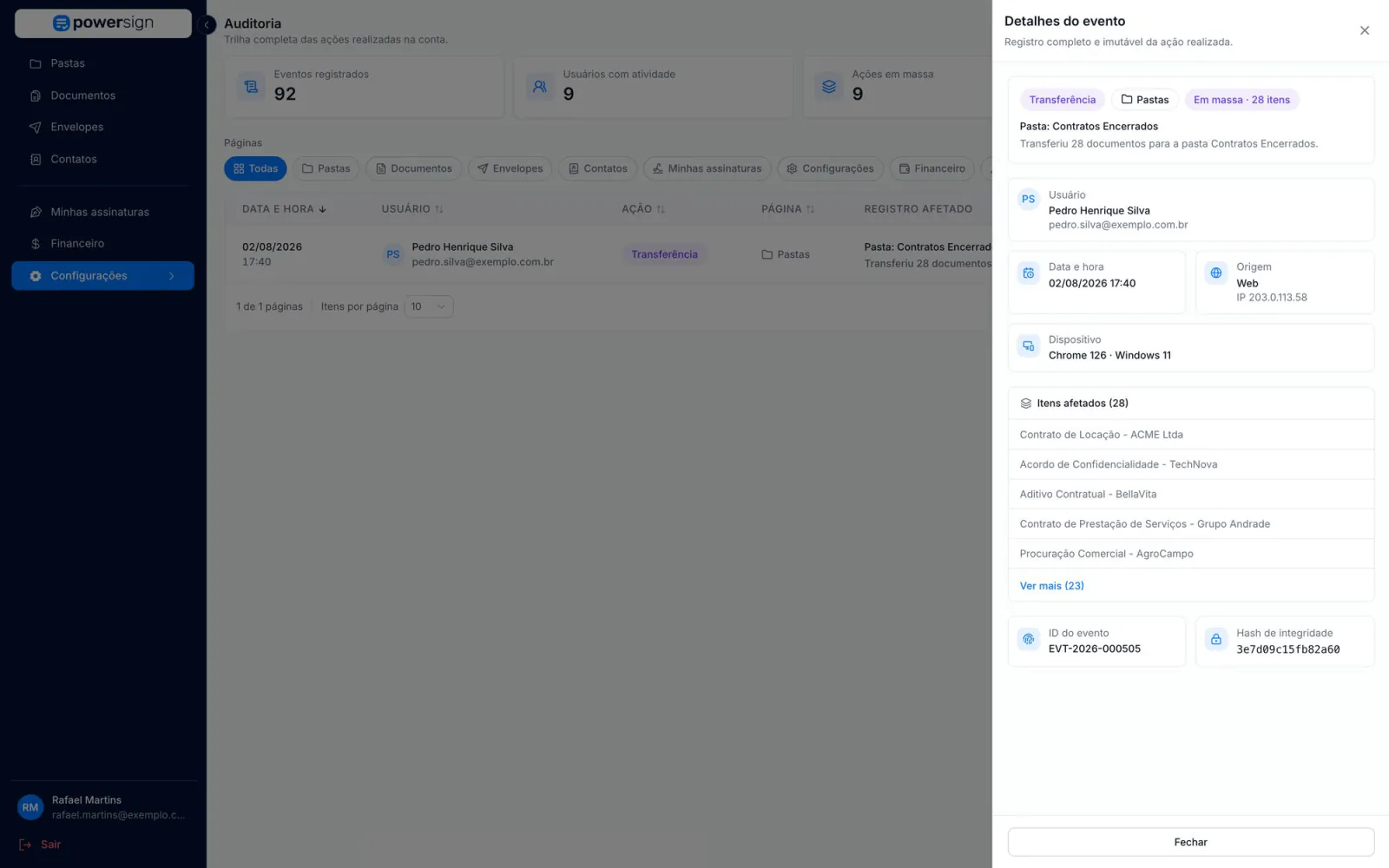Sort the table by Data e hora
This screenshot has width=1389, height=868.
click(x=284, y=209)
